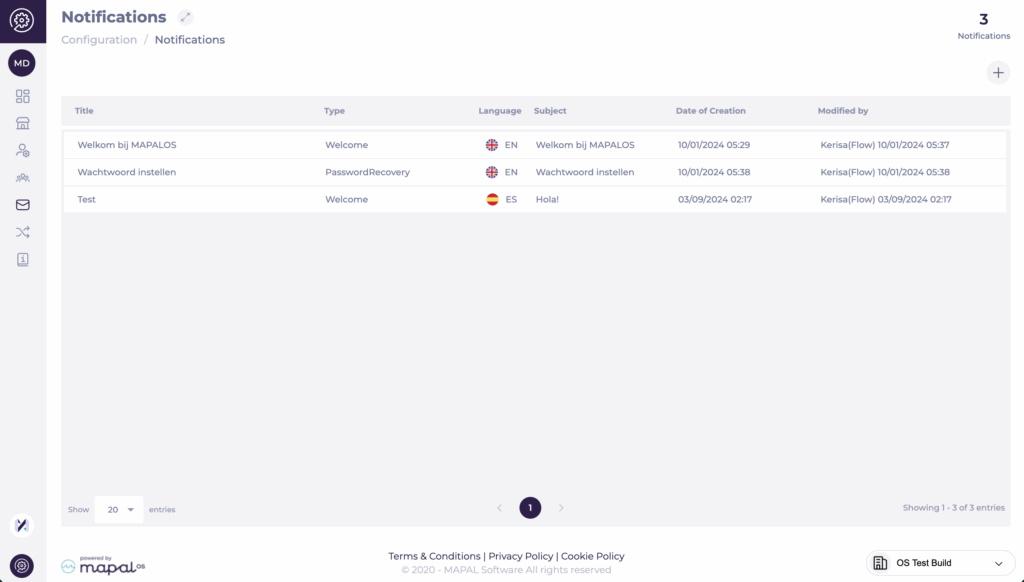
Task: Go to Configuration in the breadcrumb
Action: pos(99,40)
